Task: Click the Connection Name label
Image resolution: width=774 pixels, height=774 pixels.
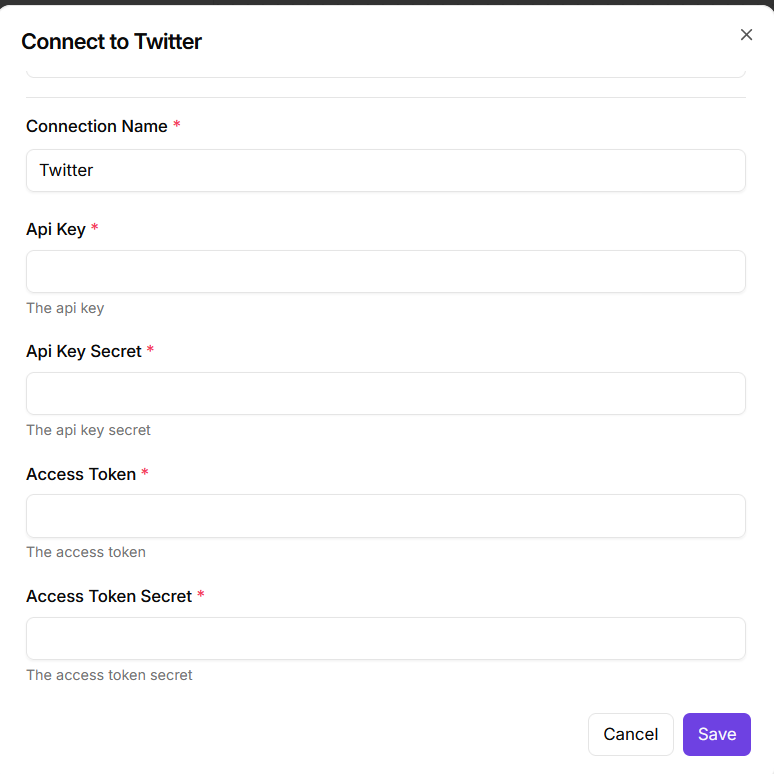Action: click(96, 126)
